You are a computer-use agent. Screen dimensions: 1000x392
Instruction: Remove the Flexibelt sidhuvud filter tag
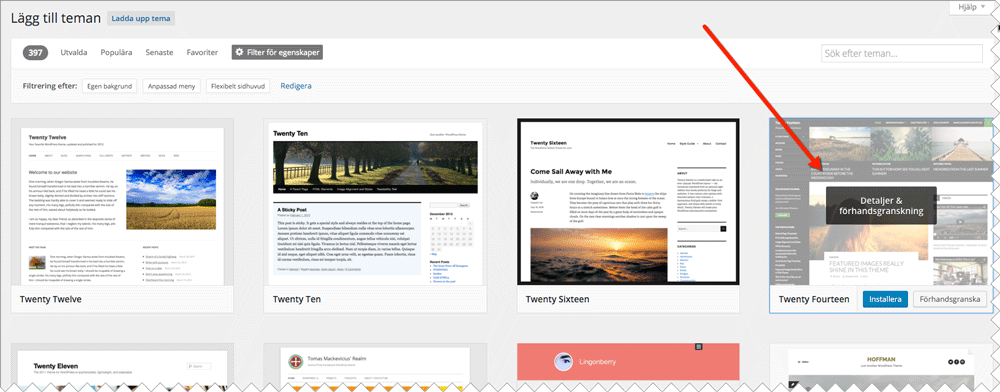point(238,85)
